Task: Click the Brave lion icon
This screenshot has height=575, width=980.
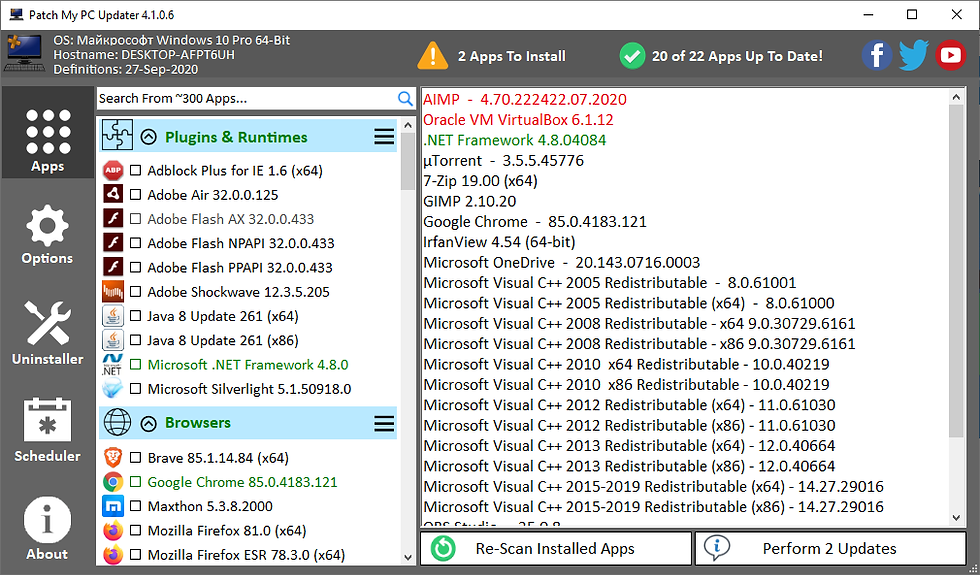Action: (x=113, y=458)
